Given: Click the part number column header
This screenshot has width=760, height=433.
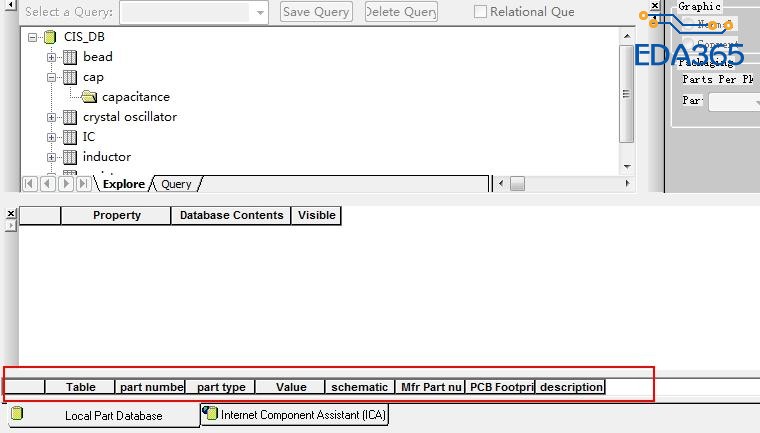Looking at the screenshot, I should 150,387.
